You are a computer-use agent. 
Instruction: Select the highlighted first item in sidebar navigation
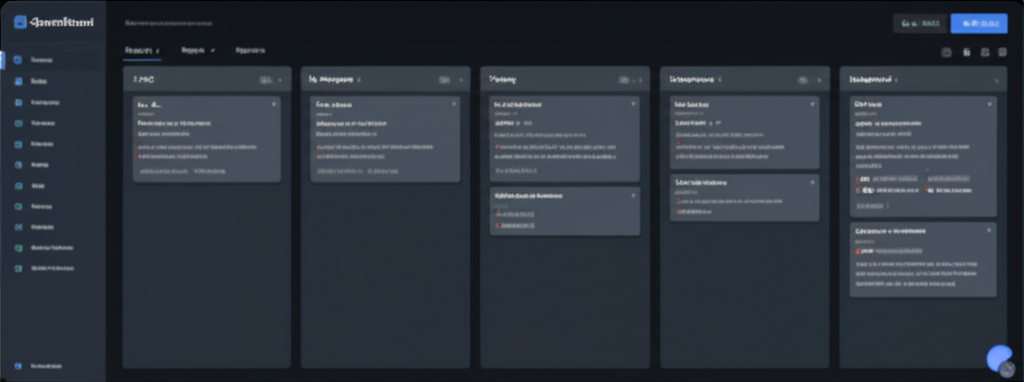[53, 60]
